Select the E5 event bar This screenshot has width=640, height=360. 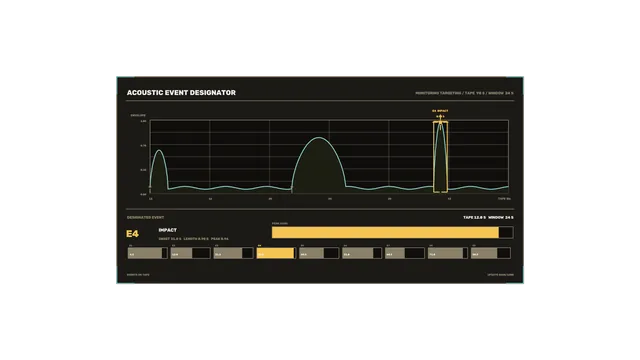coord(319,253)
